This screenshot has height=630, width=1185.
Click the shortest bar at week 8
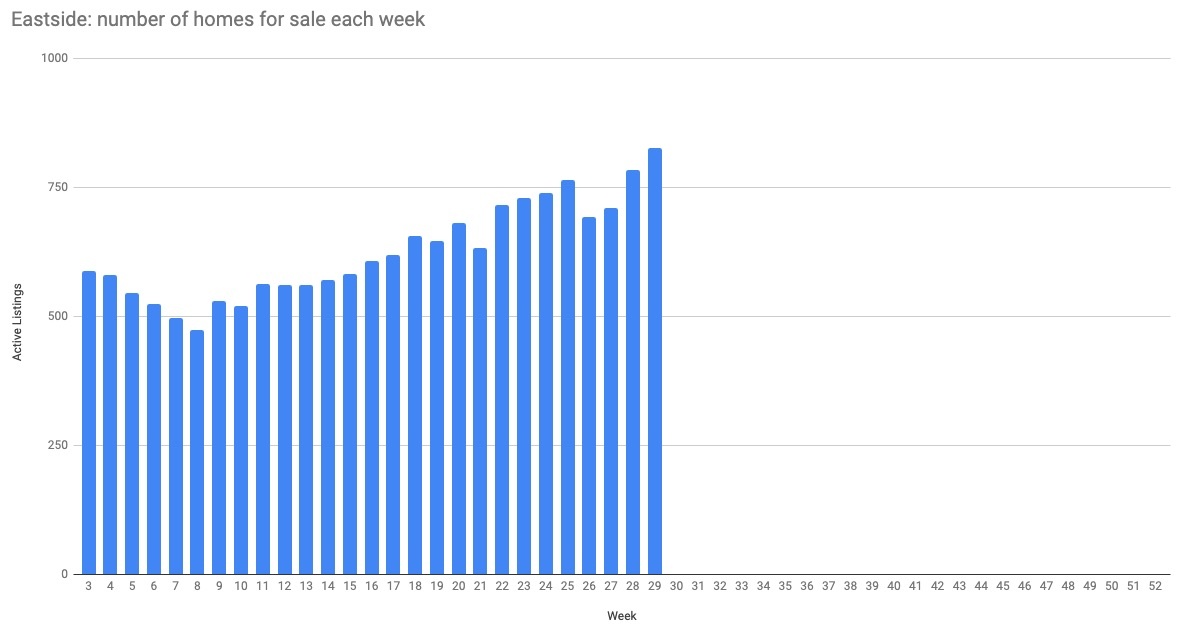(x=197, y=452)
